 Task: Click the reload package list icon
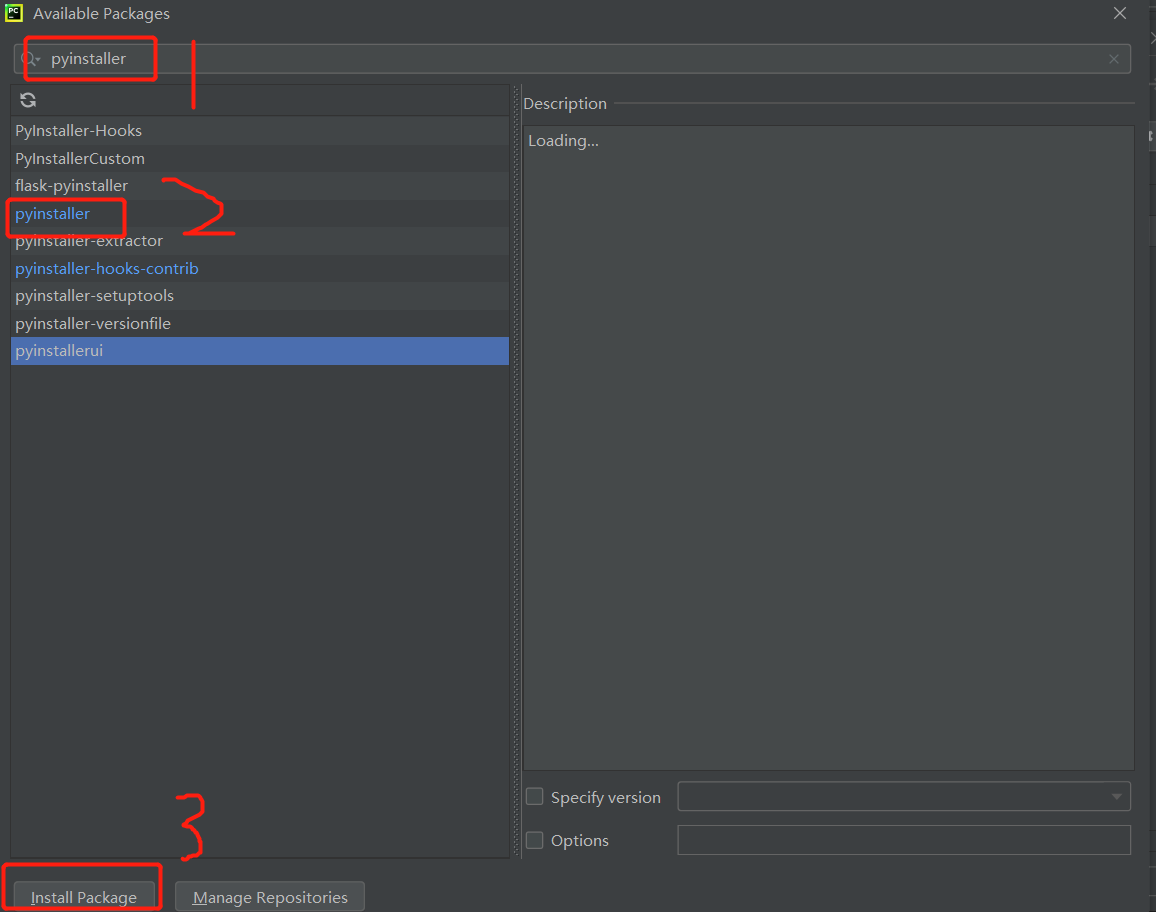(x=28, y=100)
